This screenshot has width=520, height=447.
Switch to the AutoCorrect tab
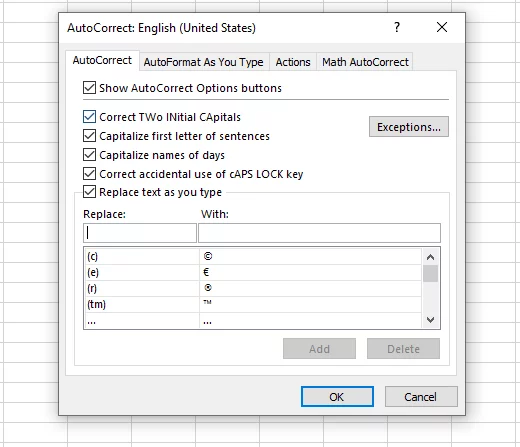102,61
